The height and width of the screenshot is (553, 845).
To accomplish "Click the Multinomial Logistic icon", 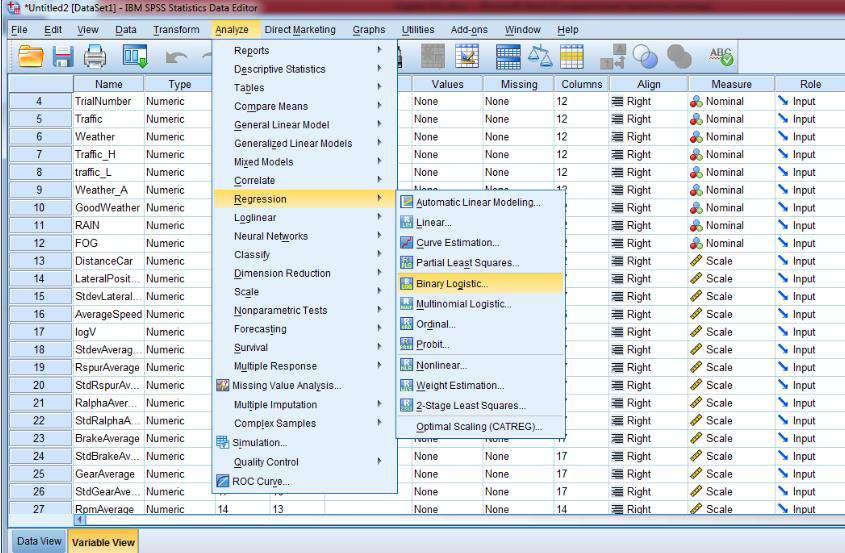I will [x=406, y=304].
